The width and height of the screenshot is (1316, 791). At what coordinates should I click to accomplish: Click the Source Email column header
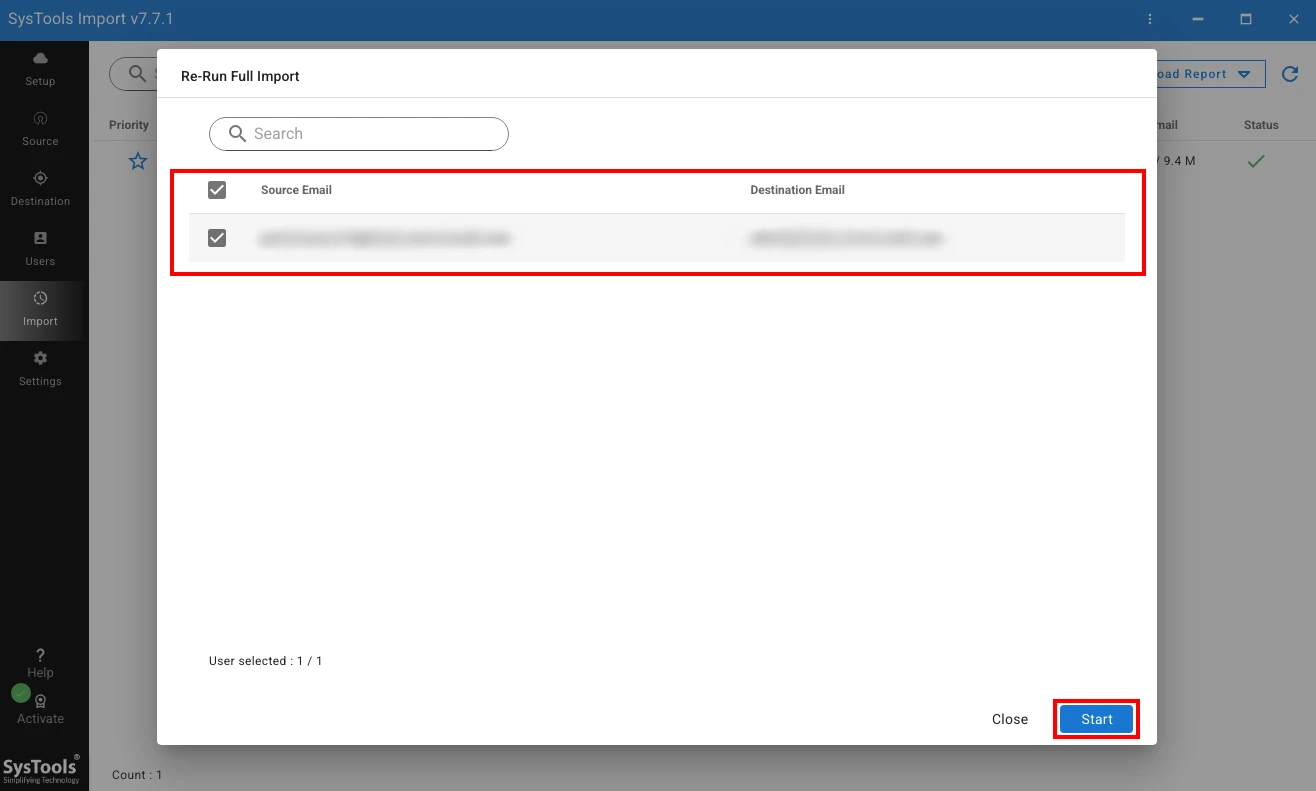[296, 190]
